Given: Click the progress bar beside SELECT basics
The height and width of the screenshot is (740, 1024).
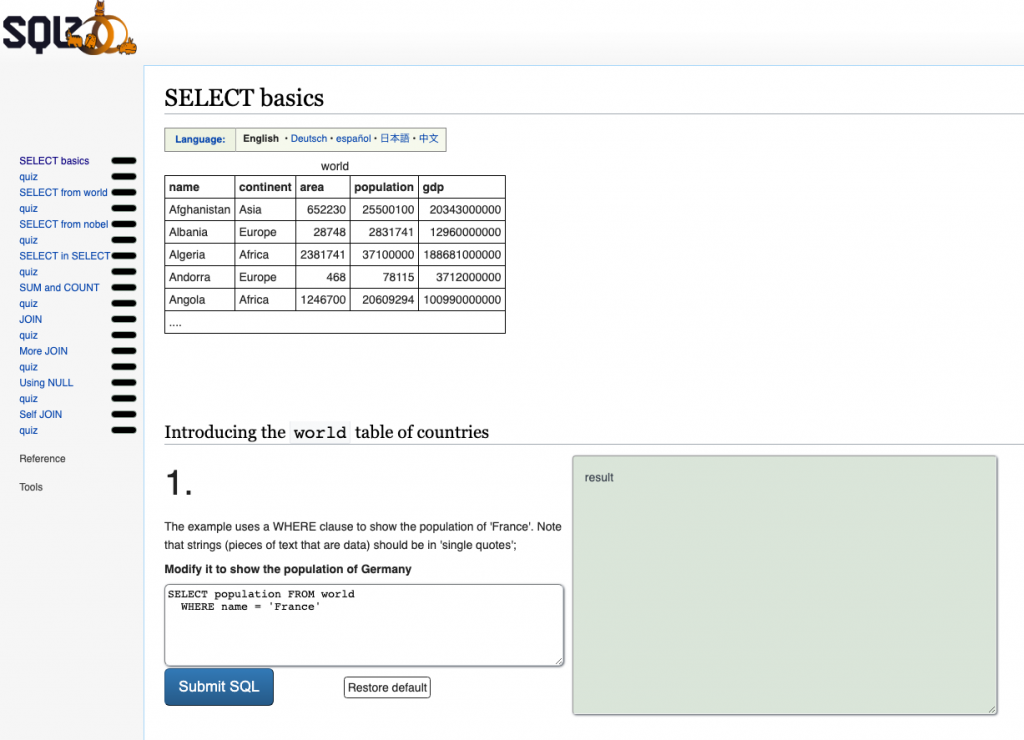Looking at the screenshot, I should click(x=124, y=161).
